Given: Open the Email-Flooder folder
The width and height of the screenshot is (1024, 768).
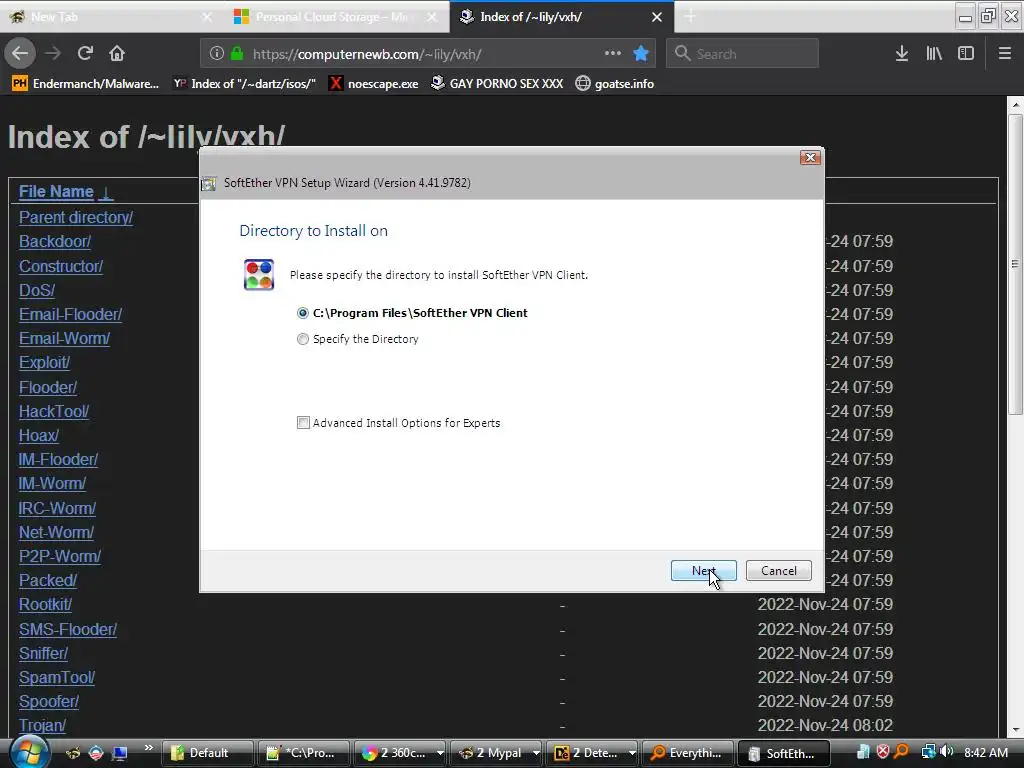Looking at the screenshot, I should coord(70,314).
